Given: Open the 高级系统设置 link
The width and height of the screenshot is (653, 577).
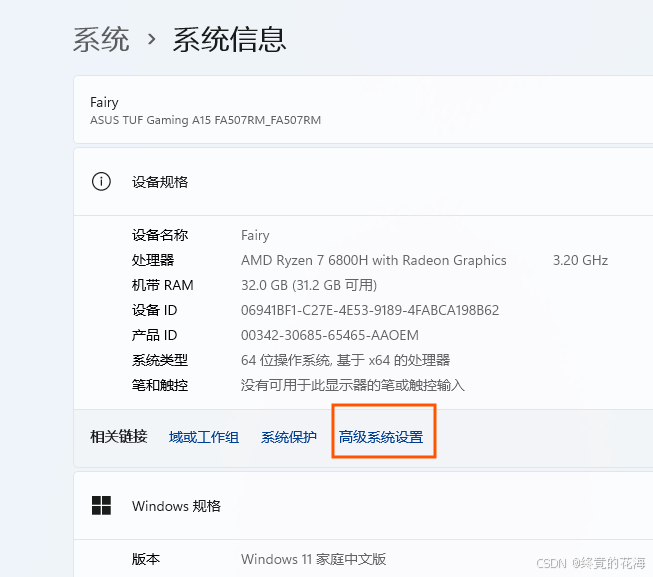Looking at the screenshot, I should (x=381, y=437).
